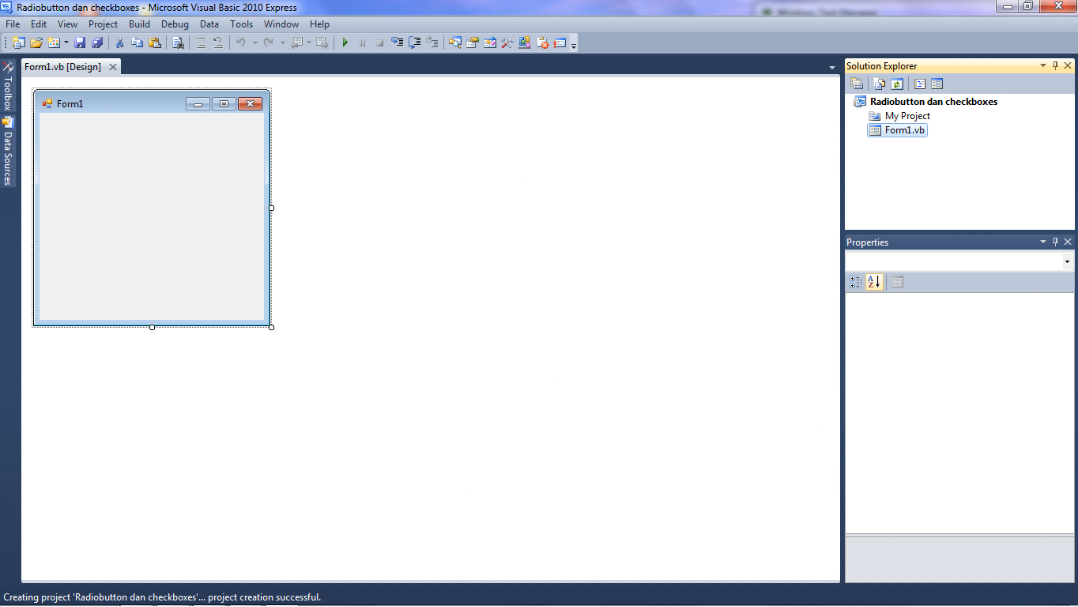This screenshot has height=607, width=1078.
Task: Click Show All Files in Solution Explorer
Action: 879,84
